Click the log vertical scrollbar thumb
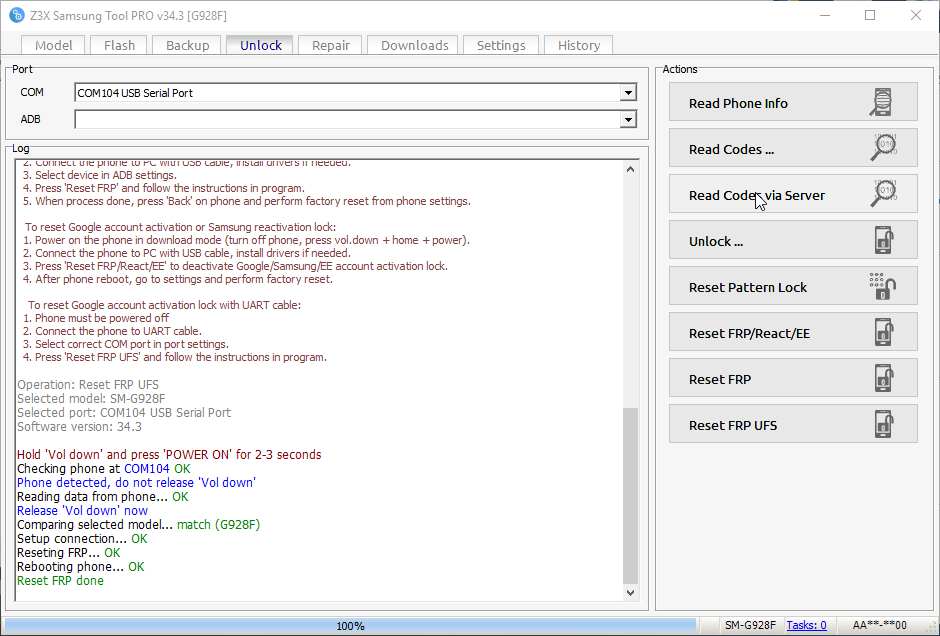This screenshot has width=940, height=636. pos(630,495)
